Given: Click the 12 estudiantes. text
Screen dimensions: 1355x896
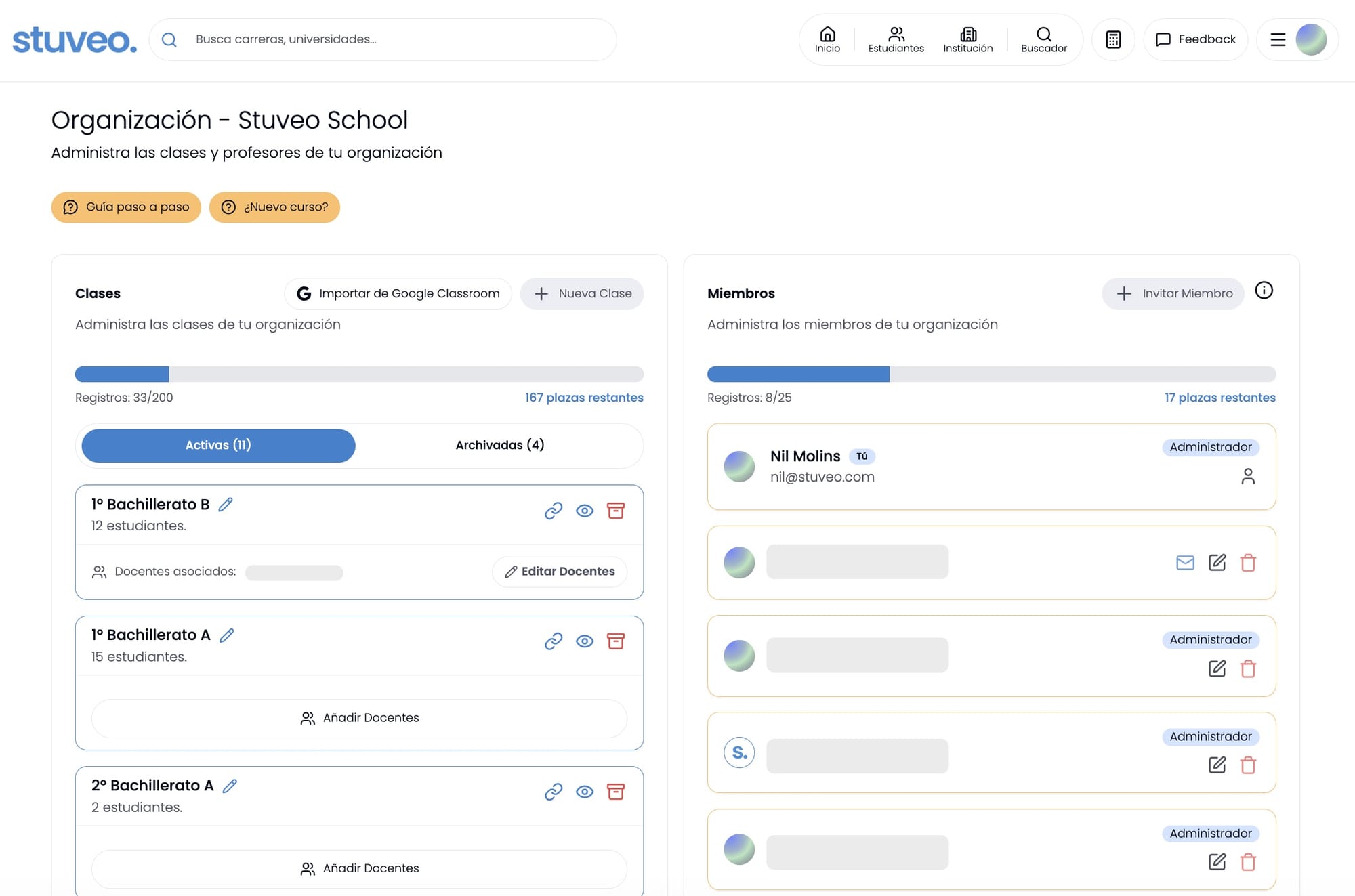Looking at the screenshot, I should click(139, 526).
